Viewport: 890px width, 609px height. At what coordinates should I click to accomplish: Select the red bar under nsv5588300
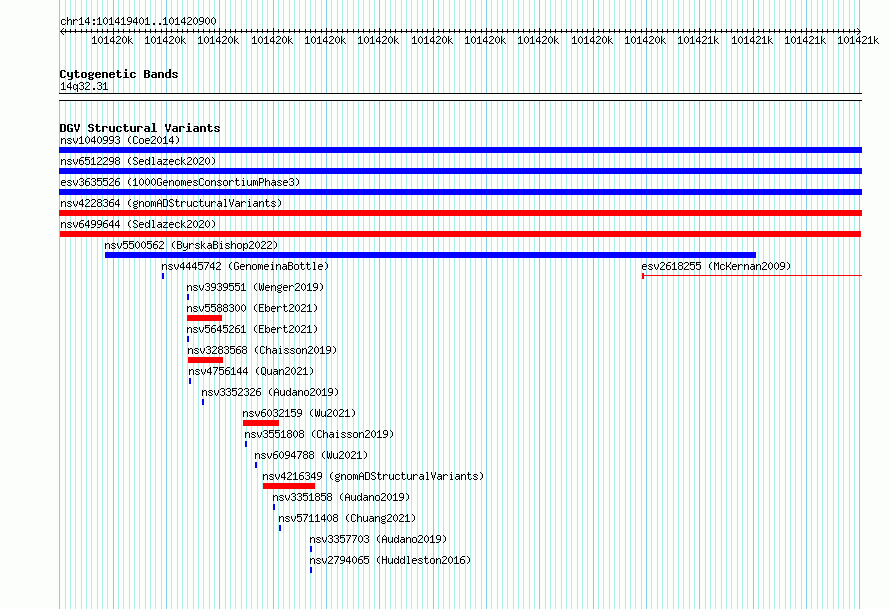[x=204, y=318]
